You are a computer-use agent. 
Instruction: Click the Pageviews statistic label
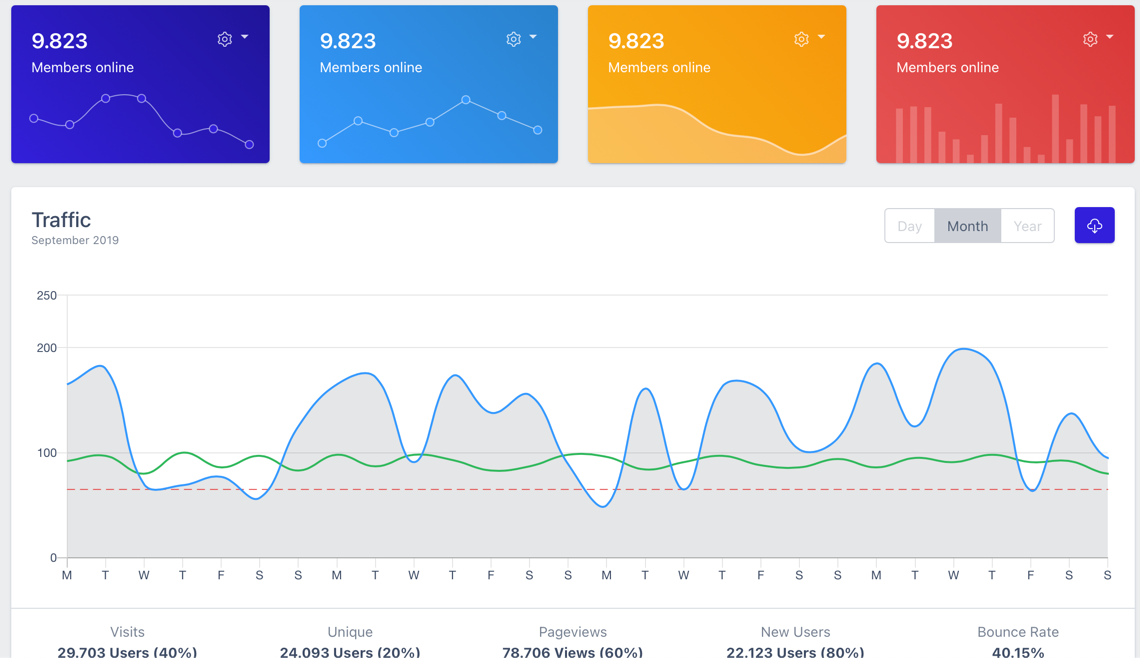(573, 632)
